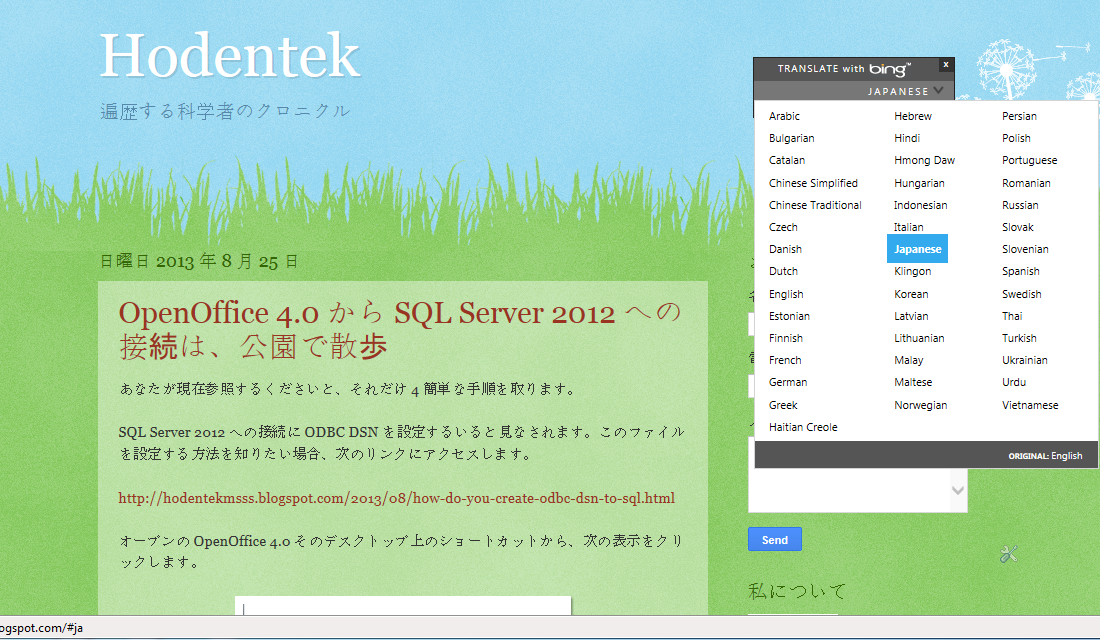Open the hodentekmsss ODBC DSN link
The image size is (1100, 640).
pyautogui.click(x=396, y=498)
